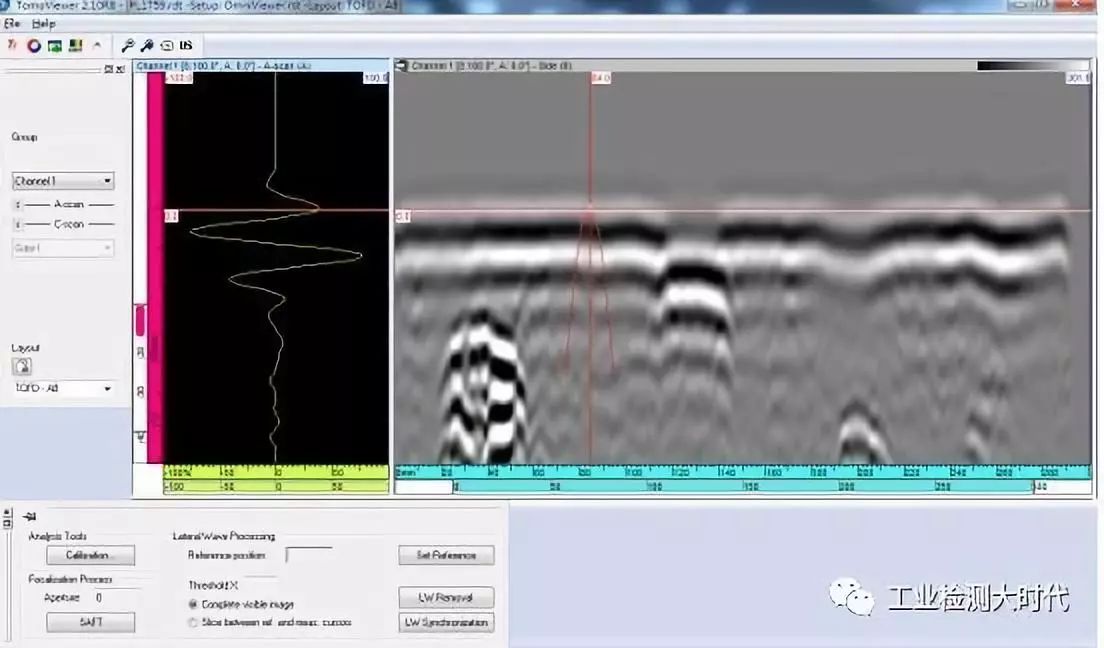This screenshot has height=648, width=1104.
Task: Click the SAFT button
Action: point(90,622)
